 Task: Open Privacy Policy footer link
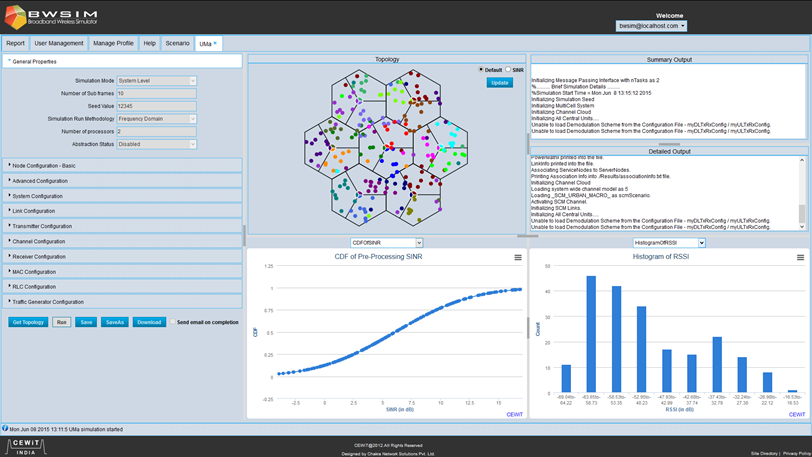tap(796, 453)
